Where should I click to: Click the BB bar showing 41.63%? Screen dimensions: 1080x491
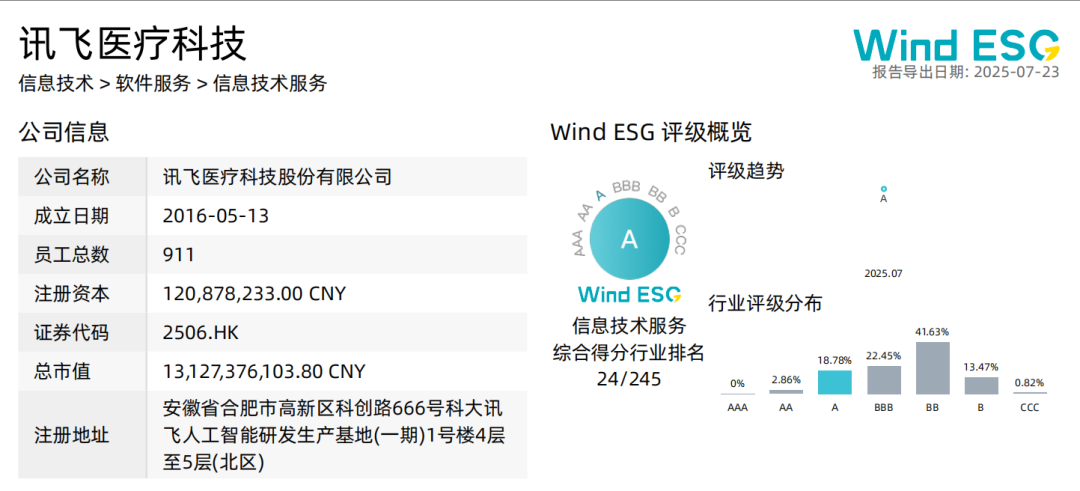[933, 368]
